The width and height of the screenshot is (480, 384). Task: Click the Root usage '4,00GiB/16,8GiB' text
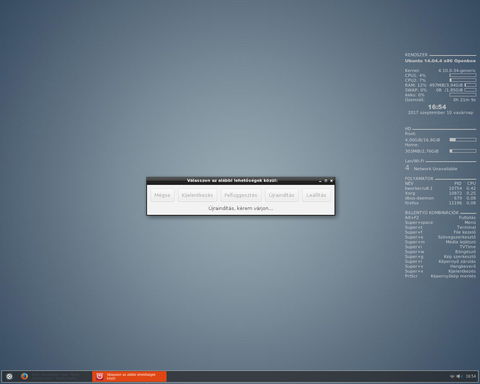(x=422, y=140)
